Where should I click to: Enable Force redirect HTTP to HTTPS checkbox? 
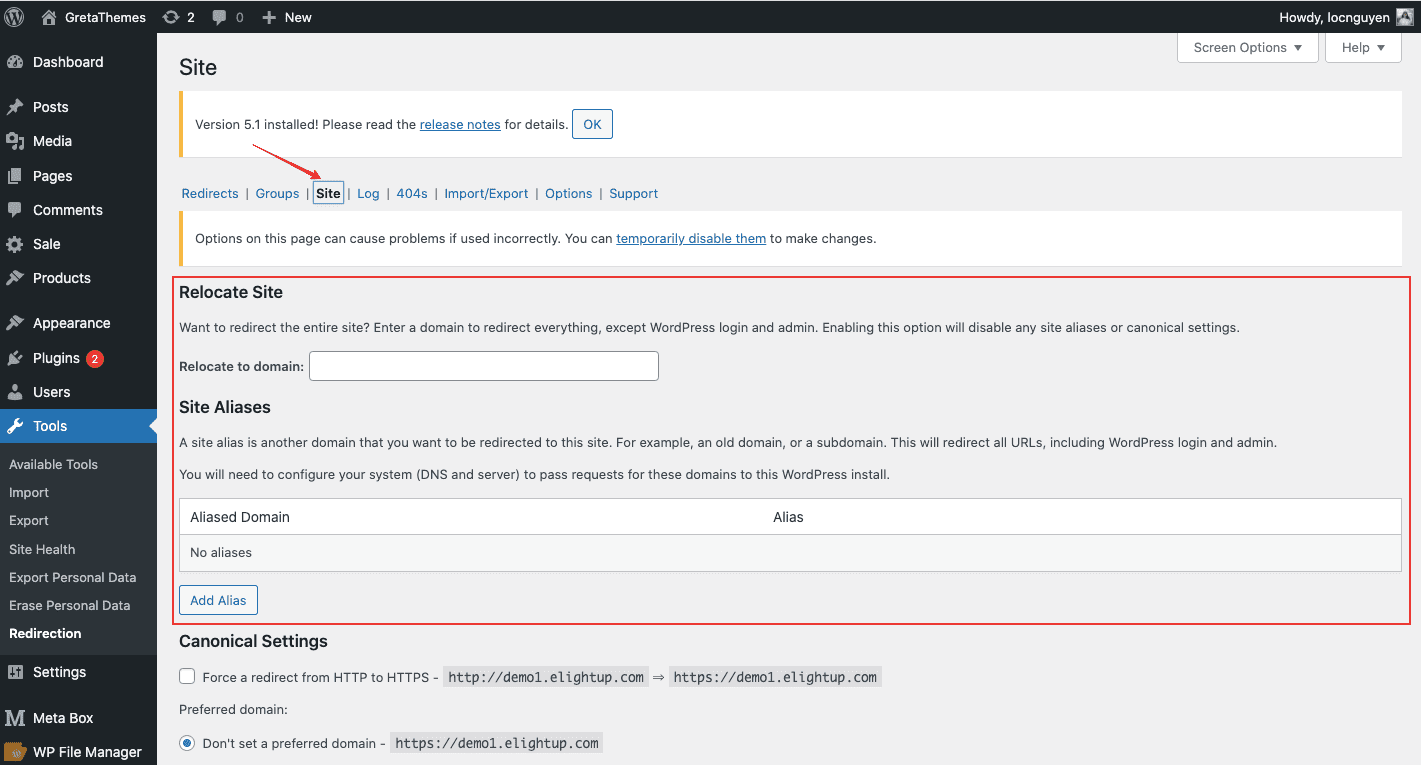[187, 677]
